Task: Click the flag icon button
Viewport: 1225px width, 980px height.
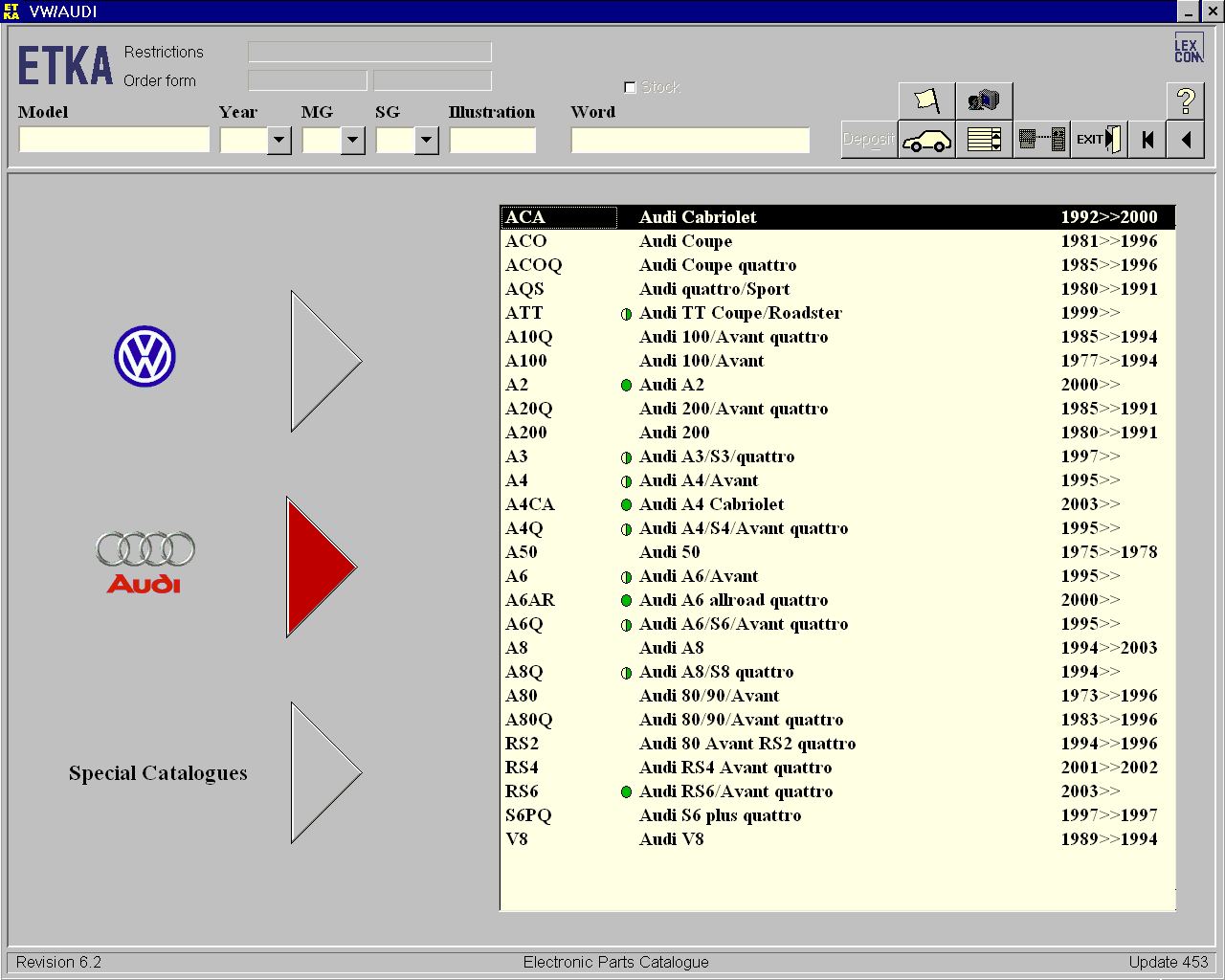Action: click(x=926, y=100)
